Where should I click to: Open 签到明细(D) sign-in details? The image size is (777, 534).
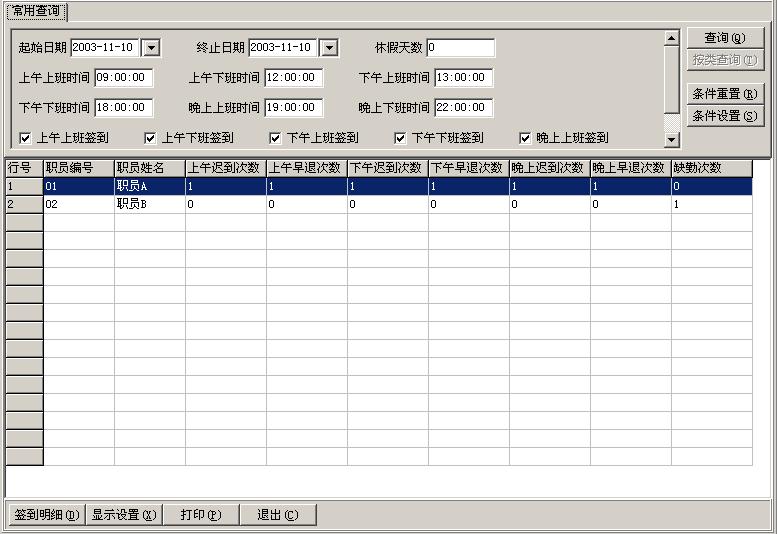[x=45, y=515]
